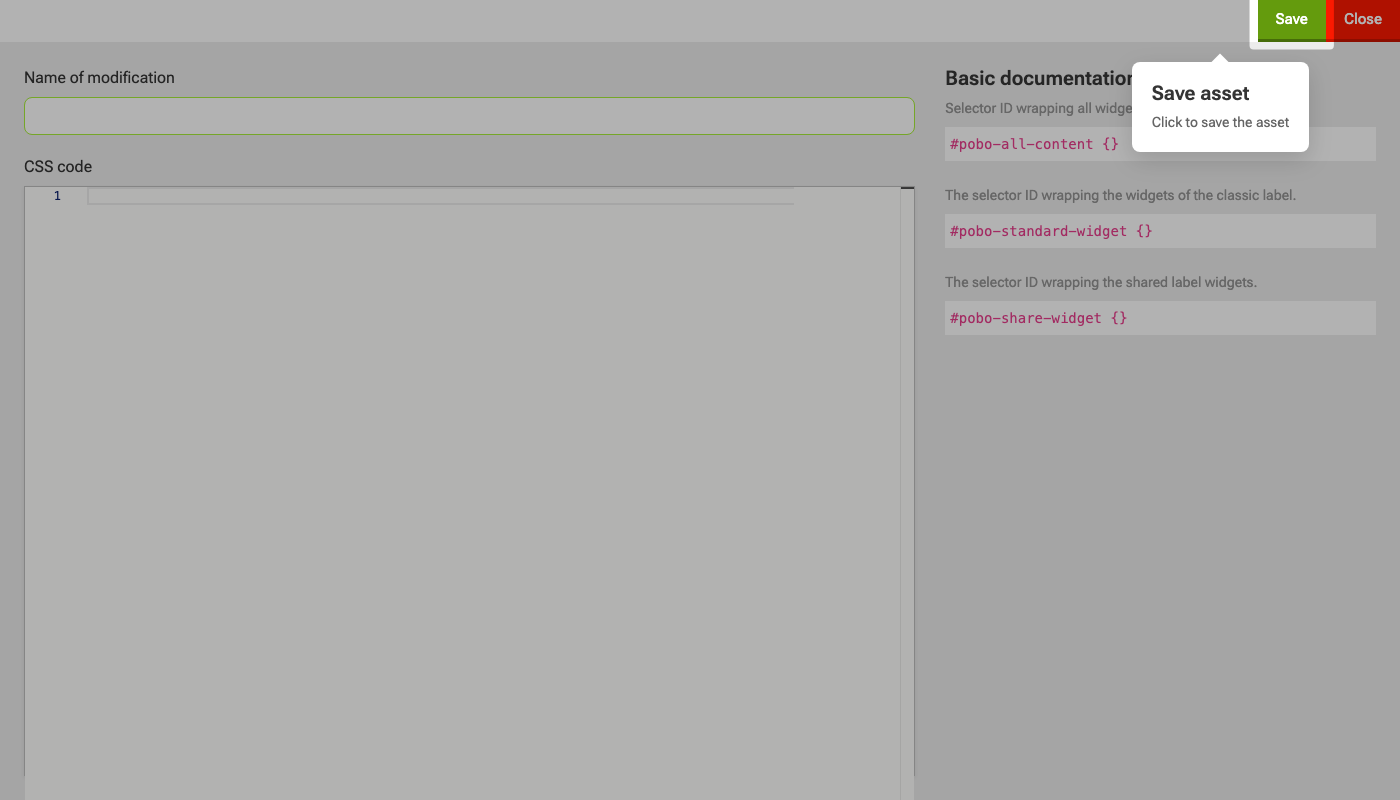Focus the Name of modification field
Image resolution: width=1400 pixels, height=800 pixels.
[469, 116]
